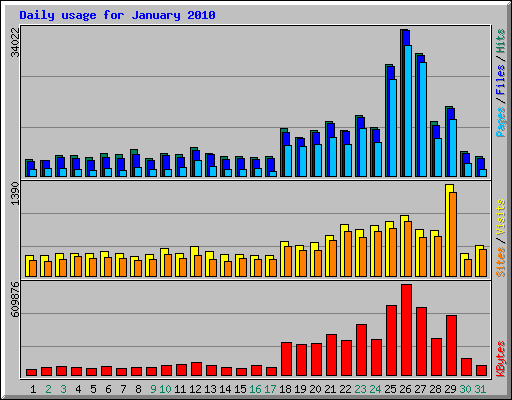
Task: Click day label 8 on the x-axis
Action: pyautogui.click(x=138, y=389)
